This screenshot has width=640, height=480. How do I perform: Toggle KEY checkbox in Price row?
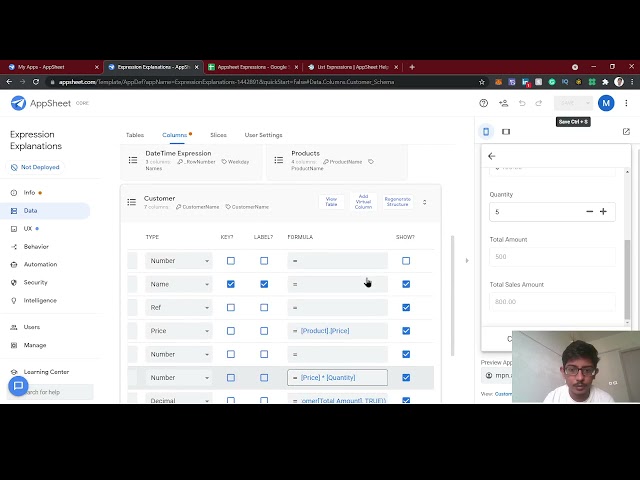click(231, 331)
